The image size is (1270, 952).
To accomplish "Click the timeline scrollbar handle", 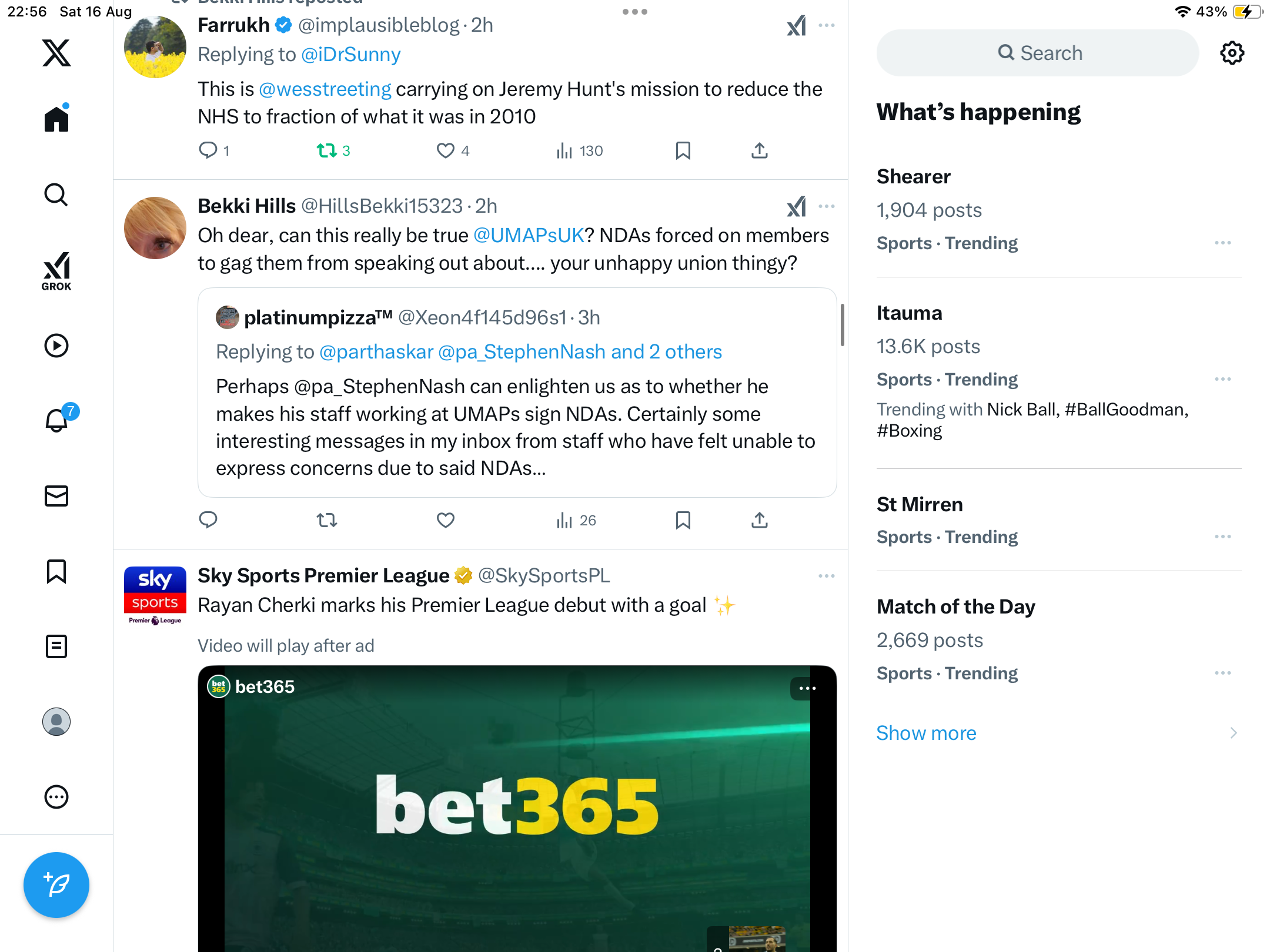I will tap(843, 325).
